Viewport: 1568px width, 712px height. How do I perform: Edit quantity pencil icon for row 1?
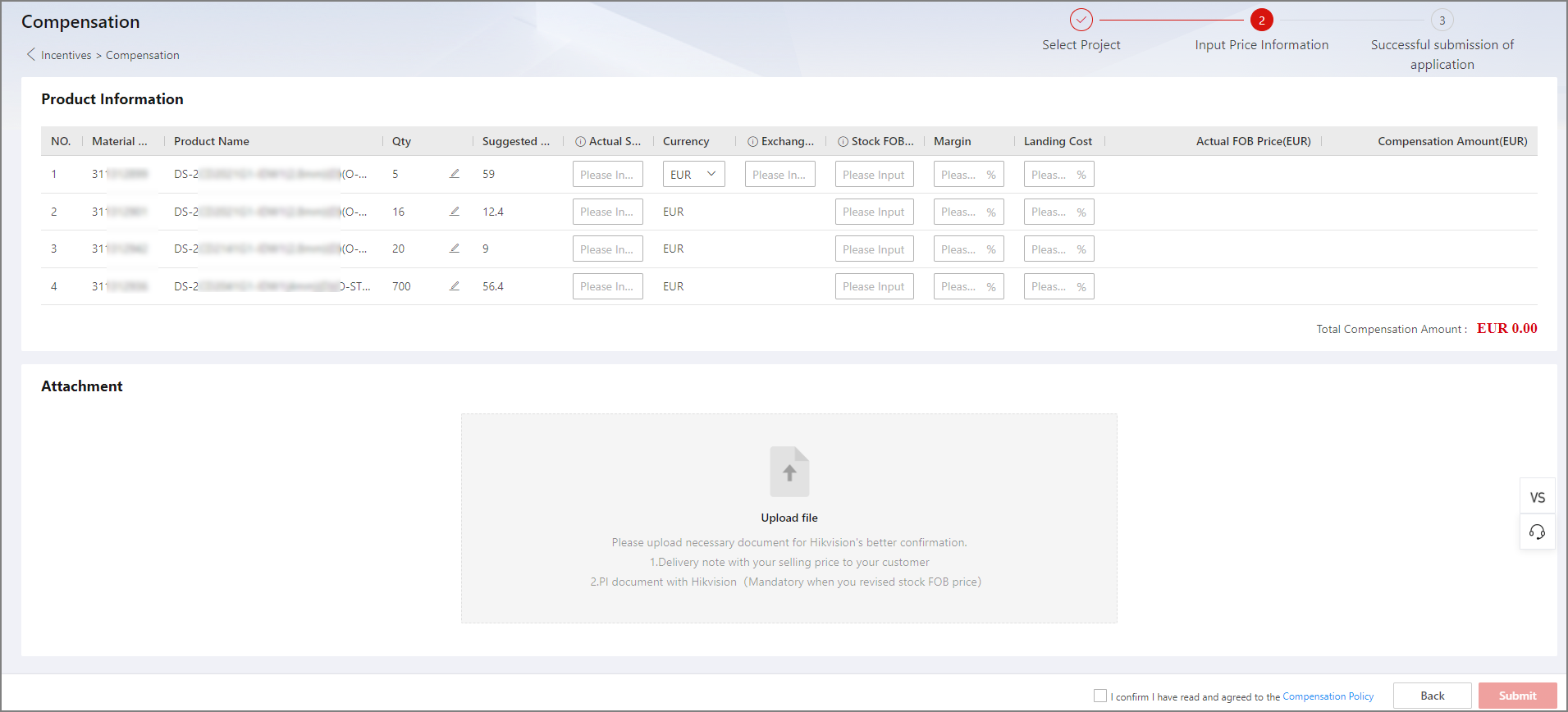point(455,174)
